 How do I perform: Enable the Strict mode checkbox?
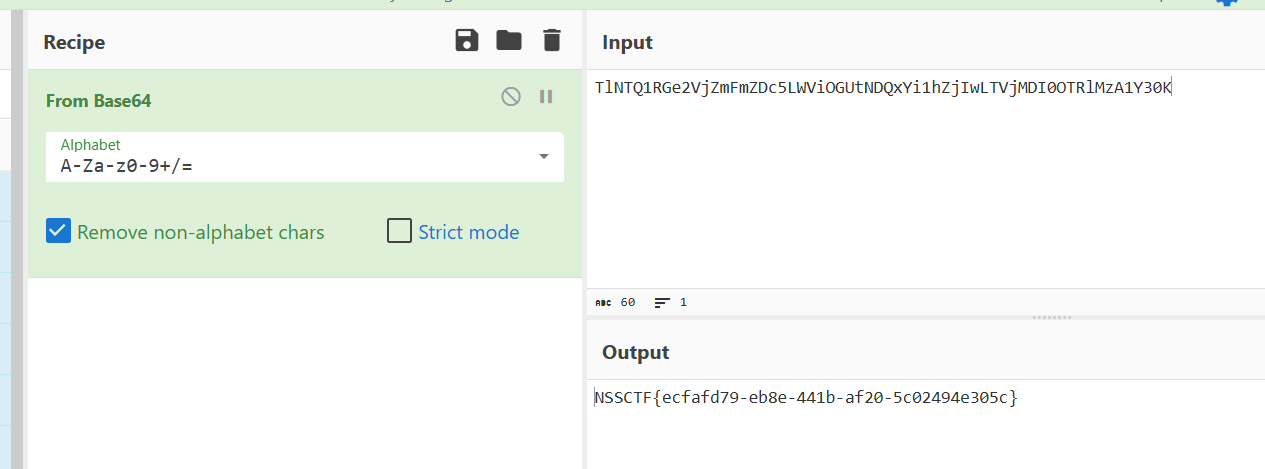[x=399, y=232]
